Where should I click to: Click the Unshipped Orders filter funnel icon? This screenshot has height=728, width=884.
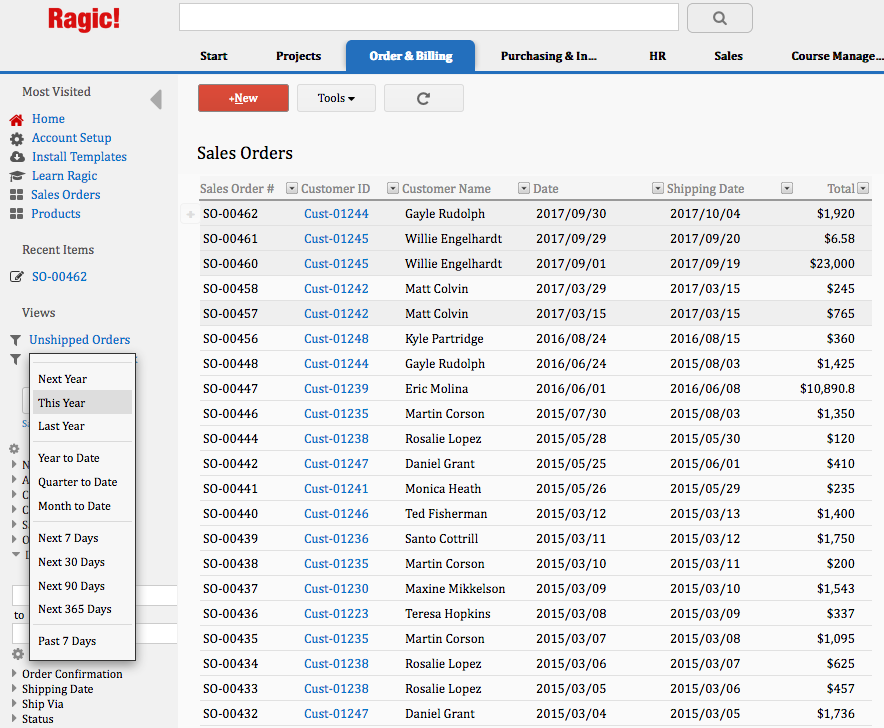point(16,340)
